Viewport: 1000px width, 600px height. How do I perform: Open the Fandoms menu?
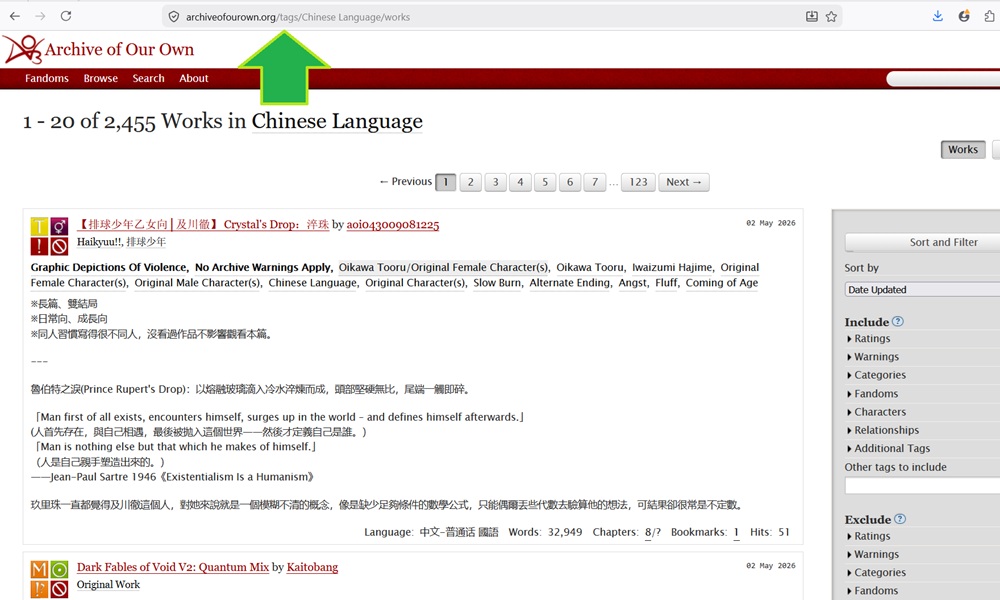coord(47,78)
